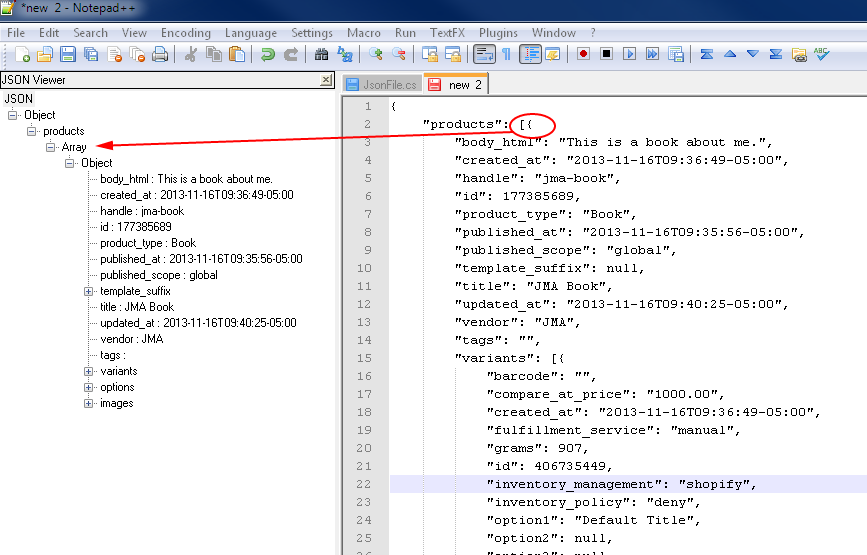Open the Plugins menu
Viewport: 867px width, 555px height.
[x=498, y=33]
